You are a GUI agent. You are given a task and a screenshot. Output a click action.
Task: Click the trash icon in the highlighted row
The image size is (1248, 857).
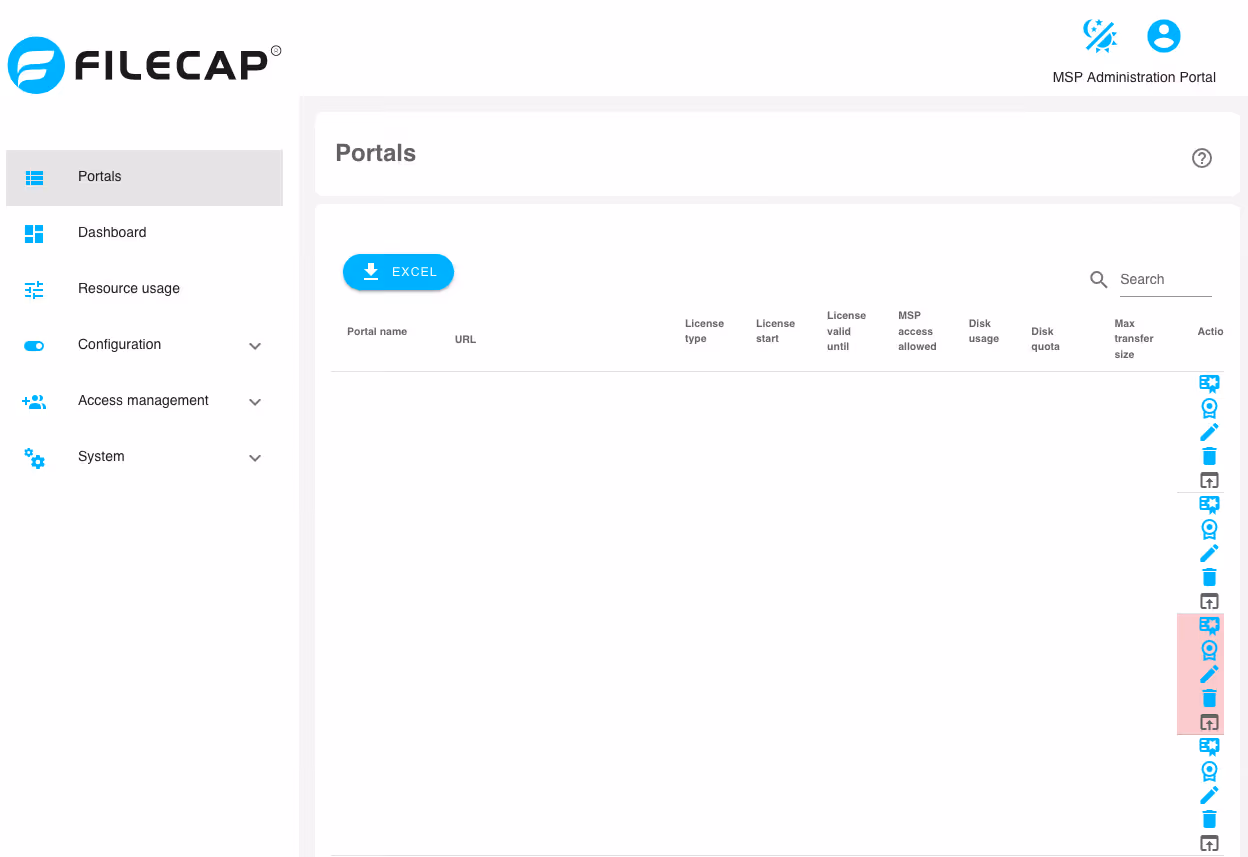pyautogui.click(x=1209, y=698)
